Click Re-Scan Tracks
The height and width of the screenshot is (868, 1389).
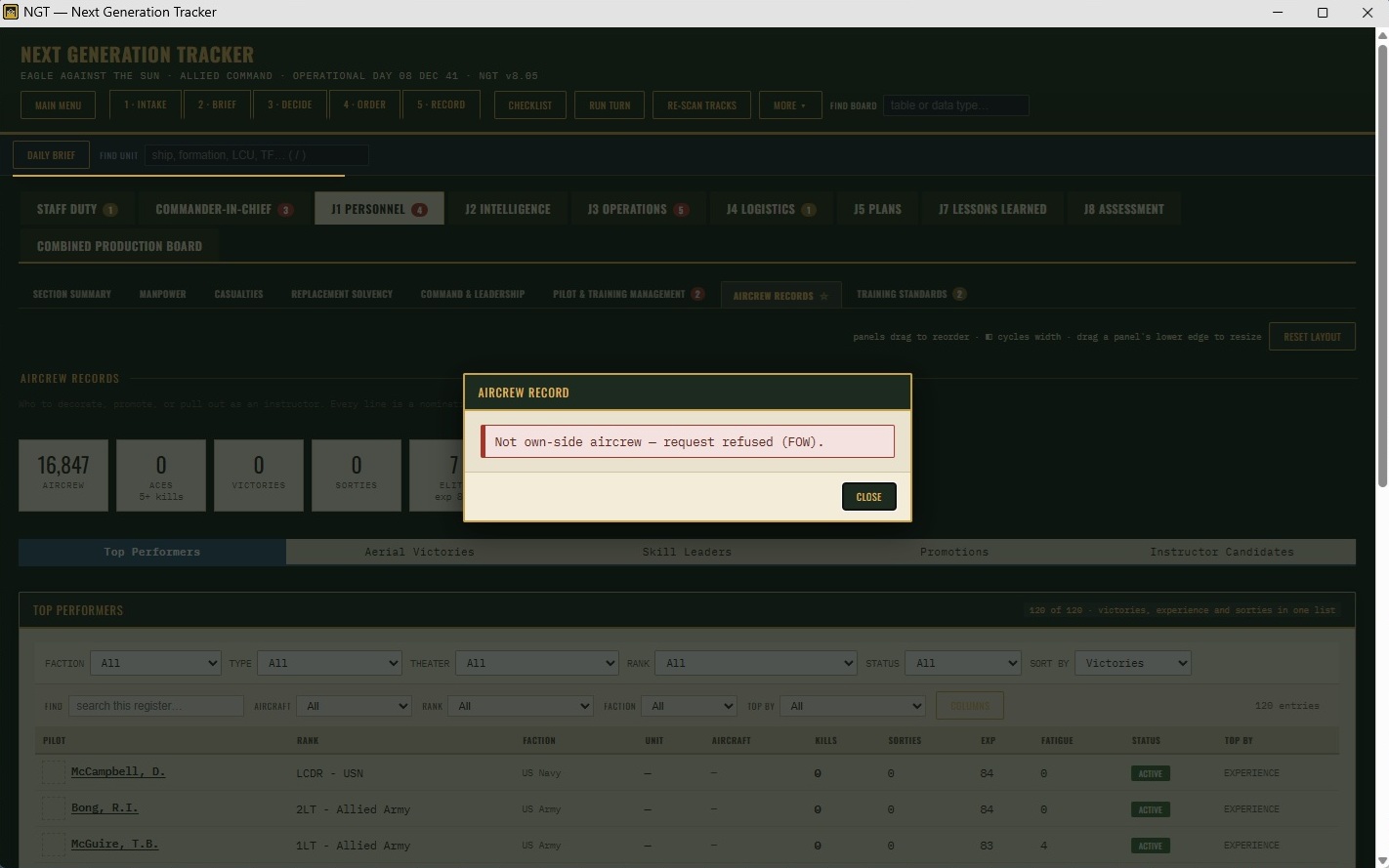[702, 105]
